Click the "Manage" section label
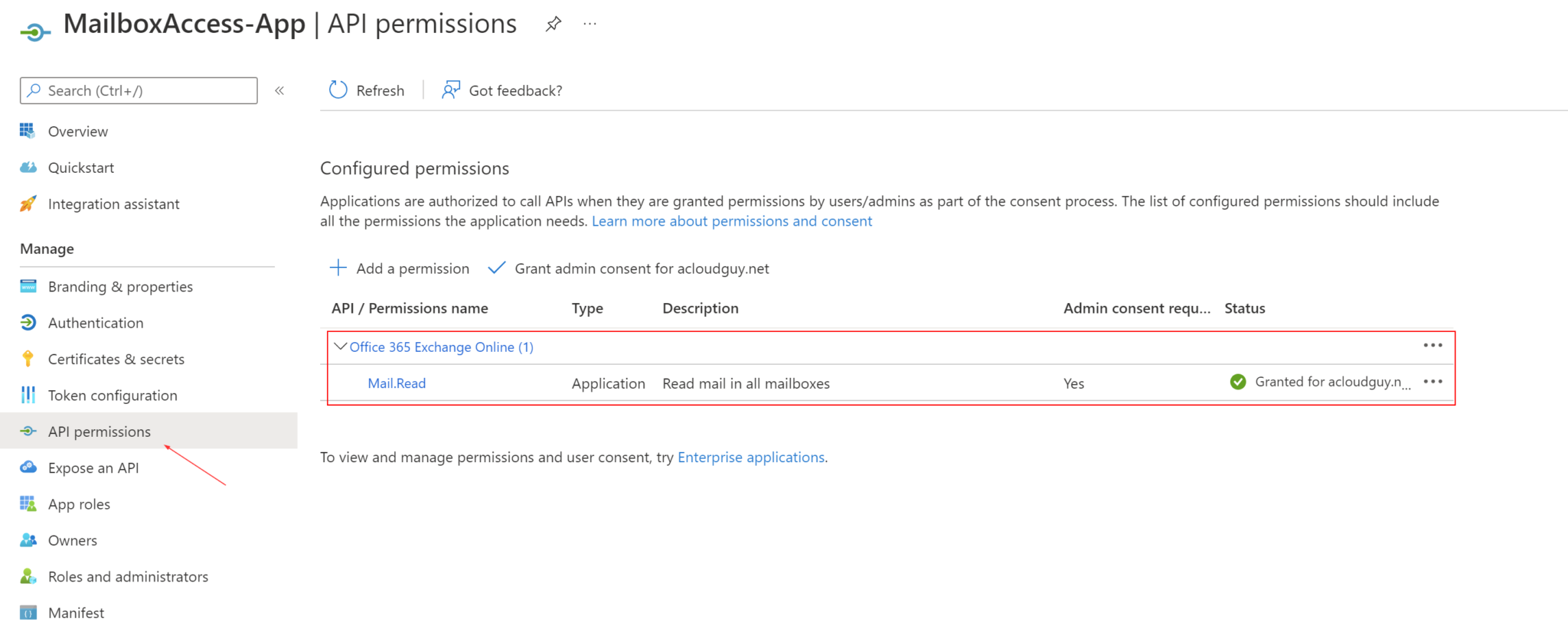This screenshot has width=1568, height=635. click(x=47, y=249)
